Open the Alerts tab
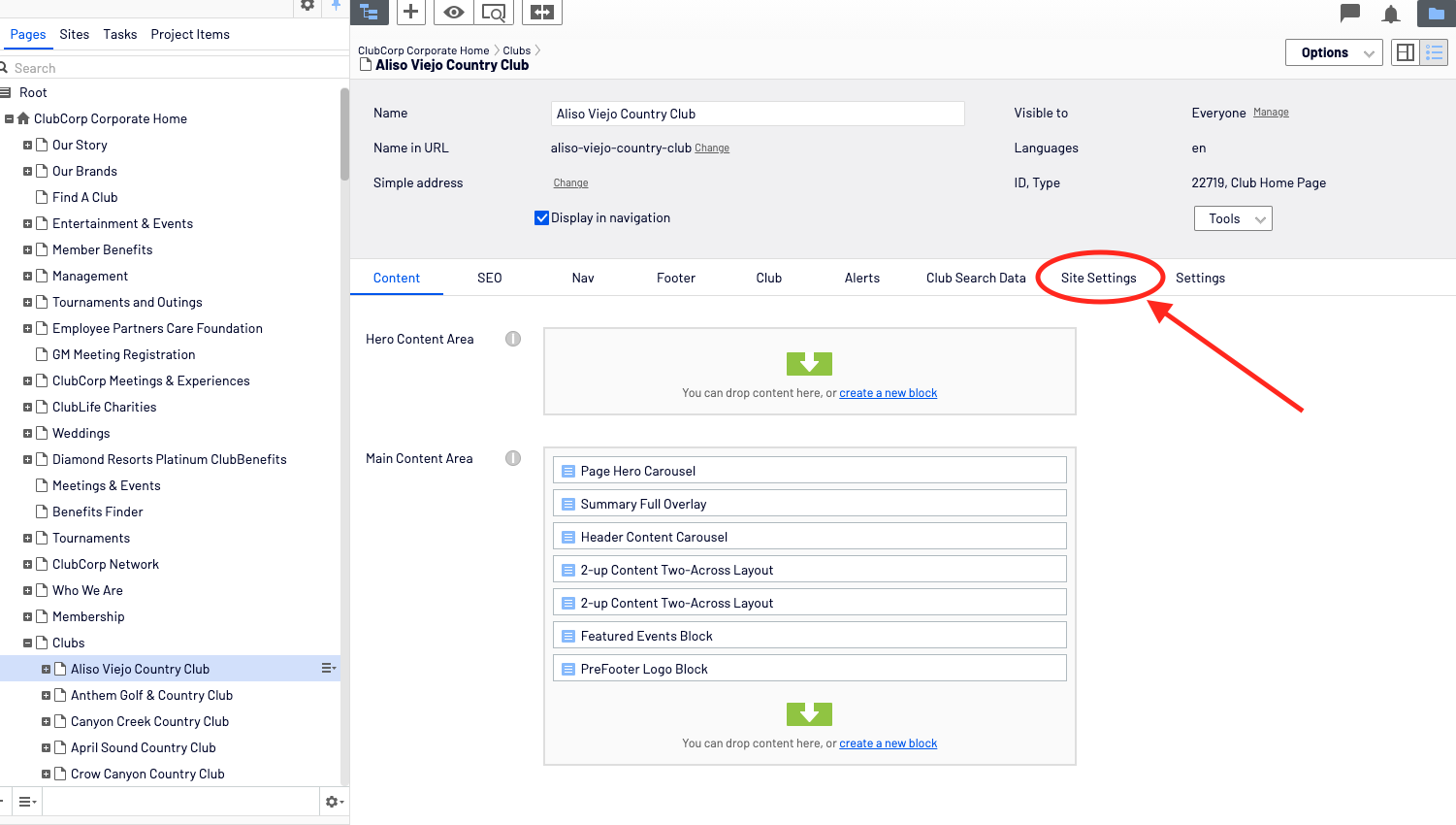Image resolution: width=1456 pixels, height=825 pixels. pos(862,278)
